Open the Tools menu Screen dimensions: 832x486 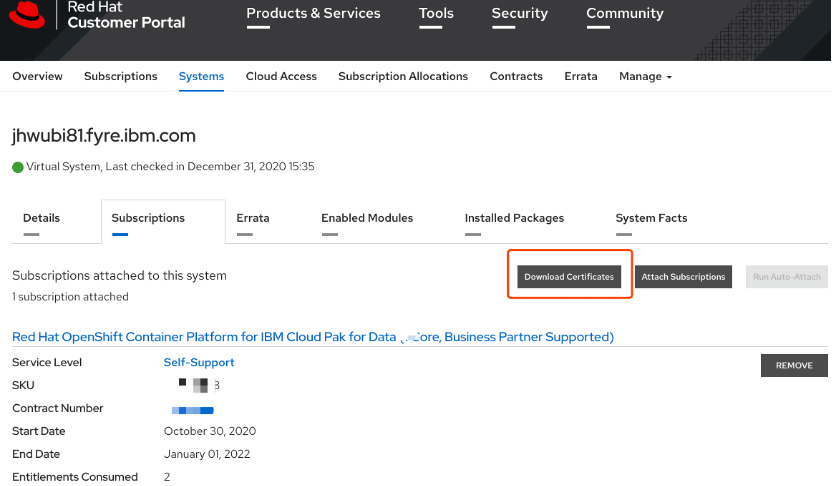(x=436, y=13)
